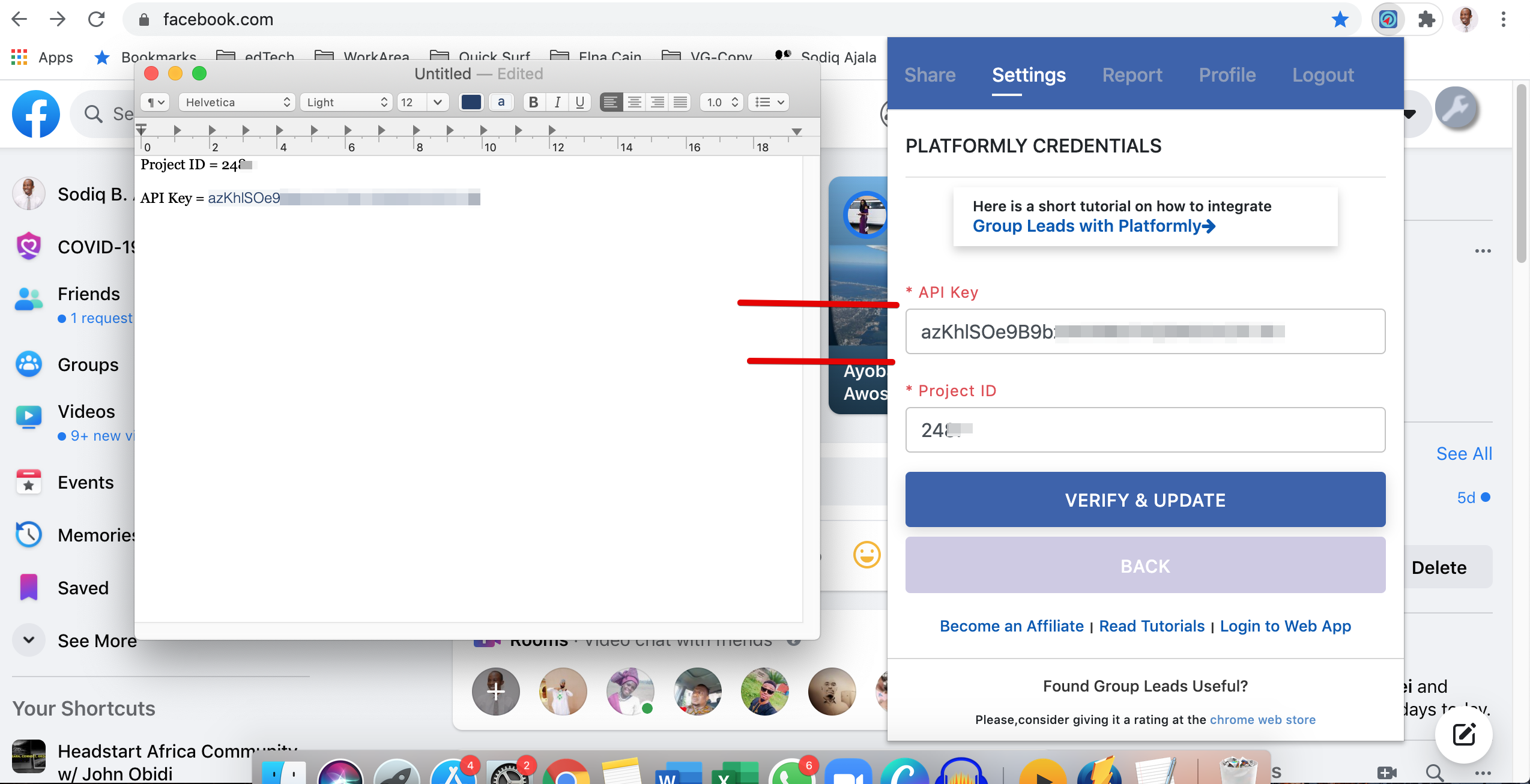
Task: Open the Chrome extensions puzzle icon
Action: coord(1426,20)
